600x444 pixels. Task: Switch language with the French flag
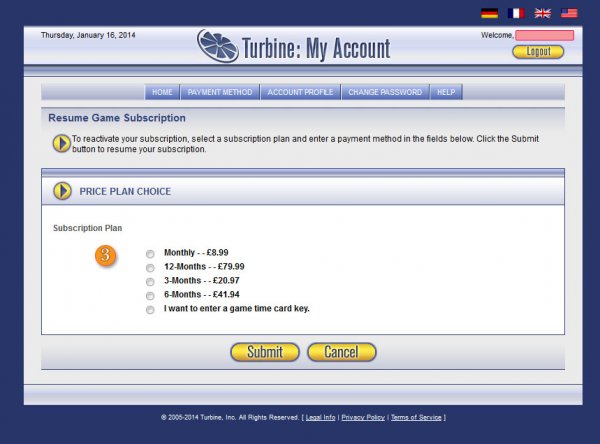click(x=516, y=13)
